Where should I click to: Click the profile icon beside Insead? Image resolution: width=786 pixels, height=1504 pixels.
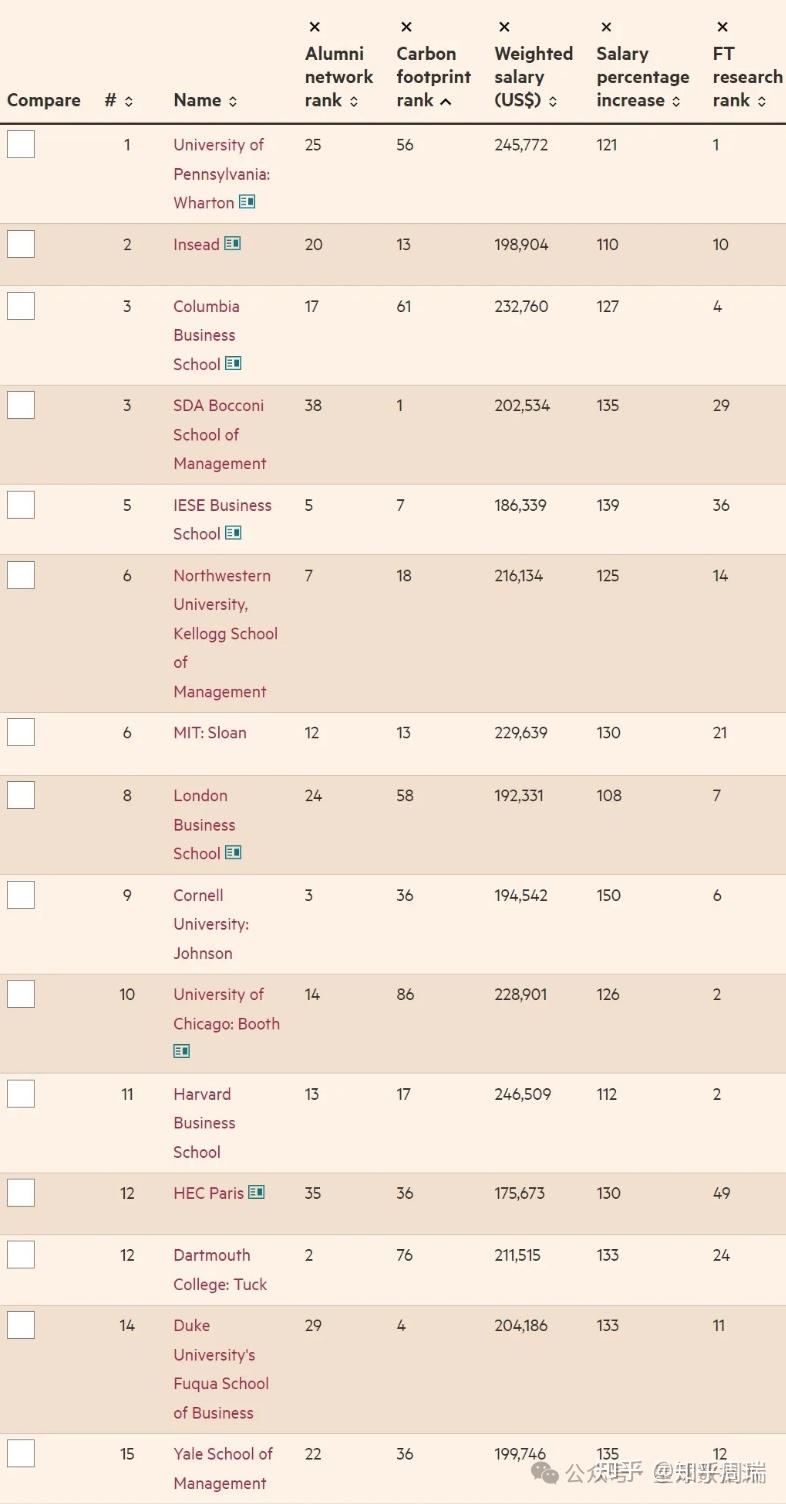233,244
